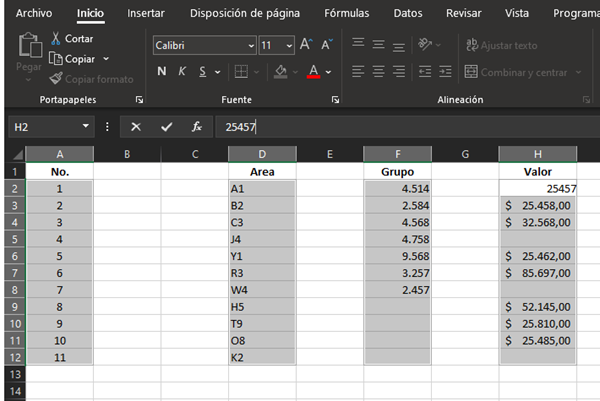The height and width of the screenshot is (401, 600).
Task: Switch to the Revisar tab
Action: 464,13
